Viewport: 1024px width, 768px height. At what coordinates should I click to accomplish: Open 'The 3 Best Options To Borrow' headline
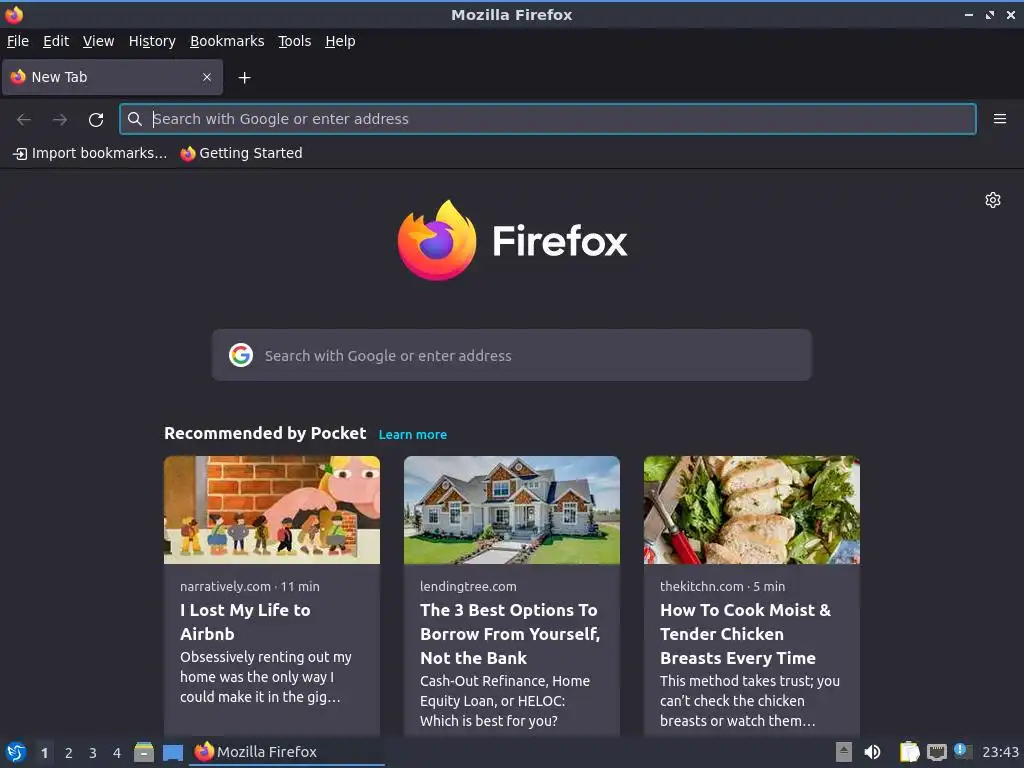click(x=510, y=634)
